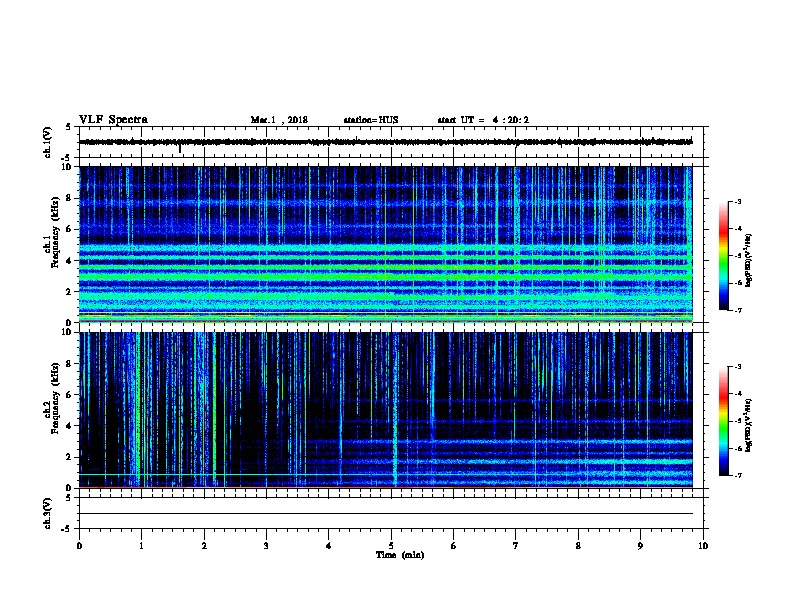792x612 pixels.
Task: Click inside the ch.2 spectrogram panel
Action: (385, 410)
